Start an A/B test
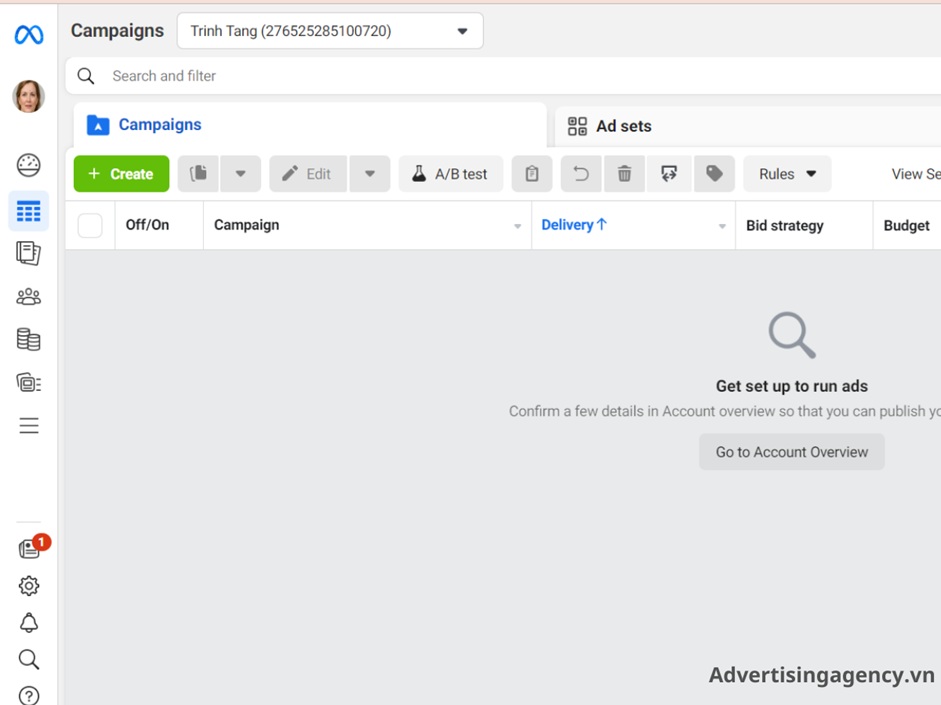Screen dimensions: 941x705 [451, 174]
